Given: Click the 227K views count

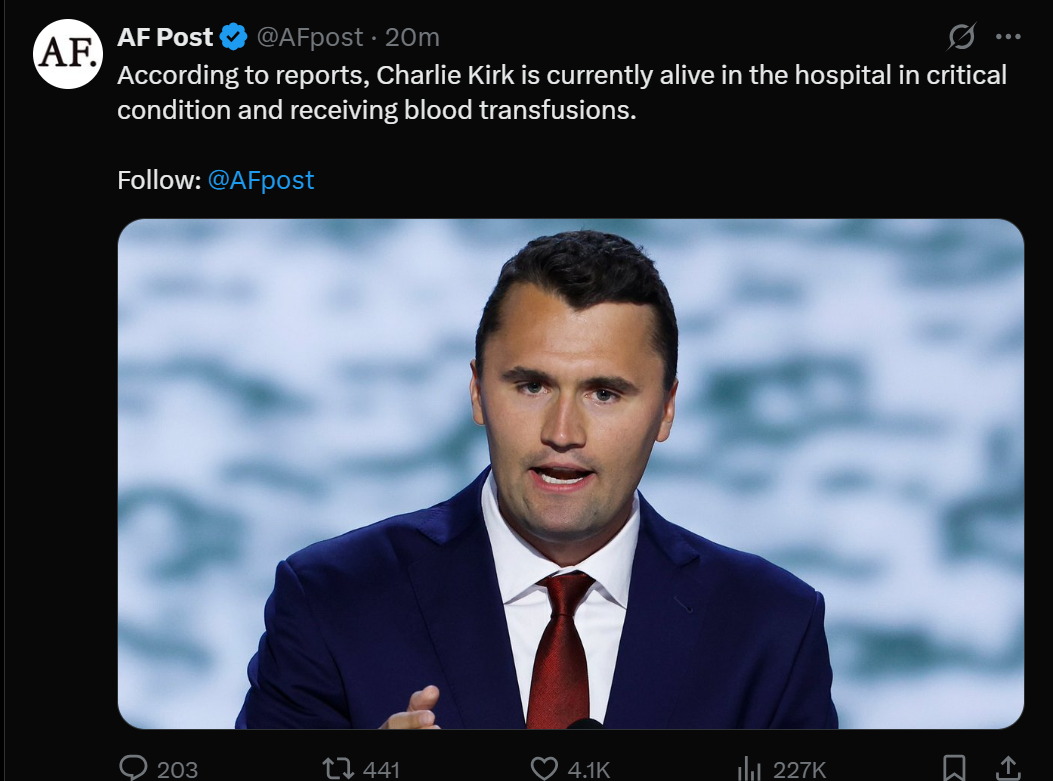Looking at the screenshot, I should 798,769.
